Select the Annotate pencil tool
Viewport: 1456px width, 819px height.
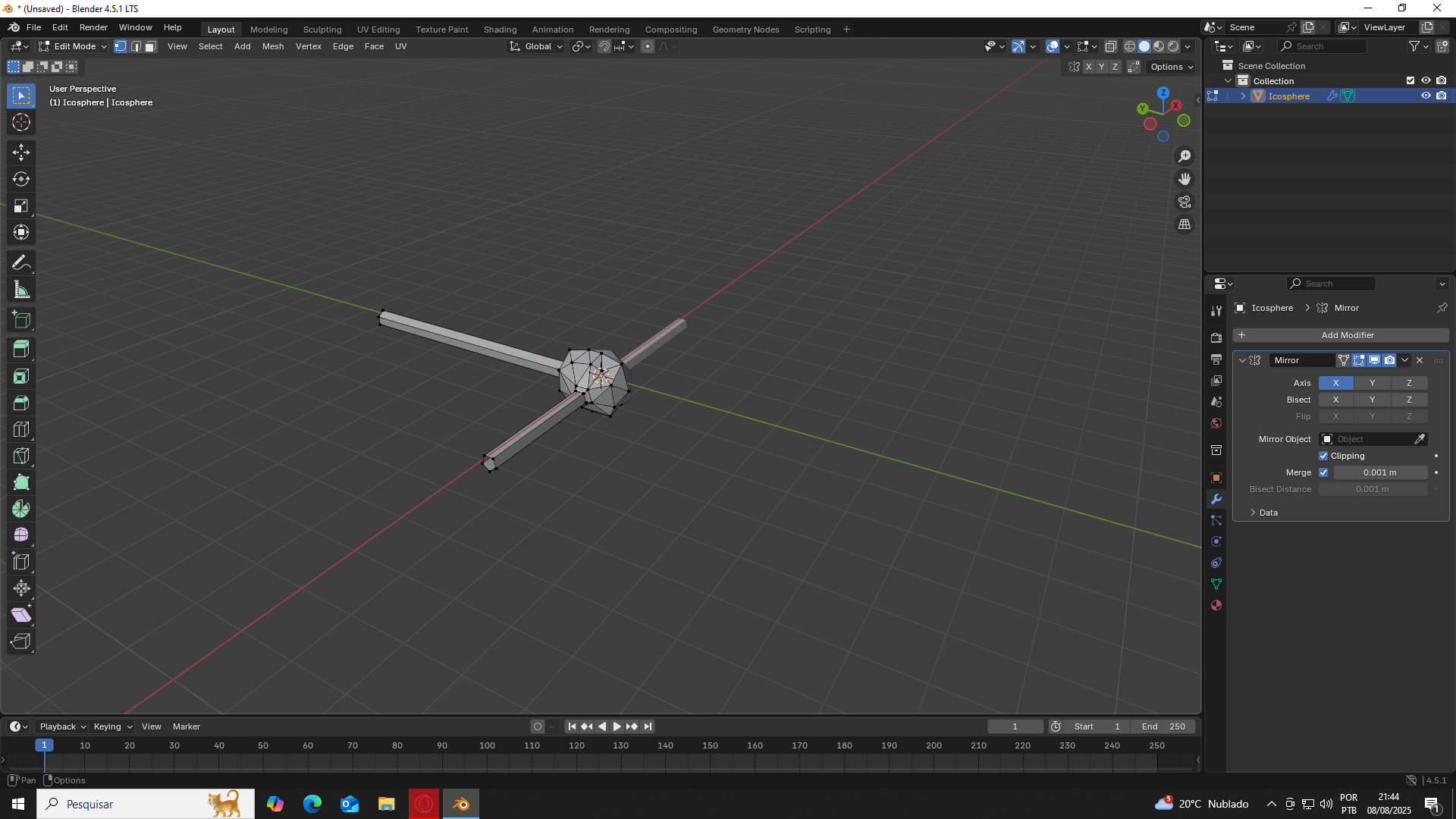[21, 263]
